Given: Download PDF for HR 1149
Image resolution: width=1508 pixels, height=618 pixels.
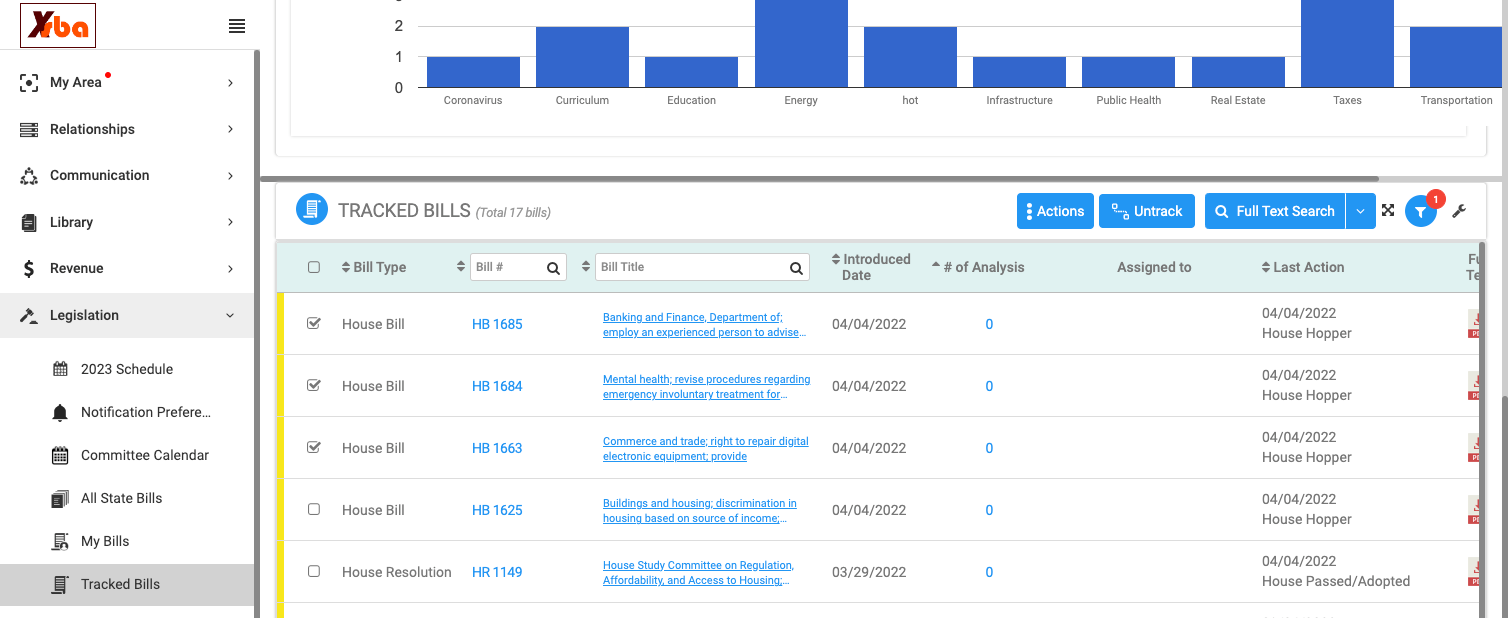Looking at the screenshot, I should click(x=1473, y=572).
